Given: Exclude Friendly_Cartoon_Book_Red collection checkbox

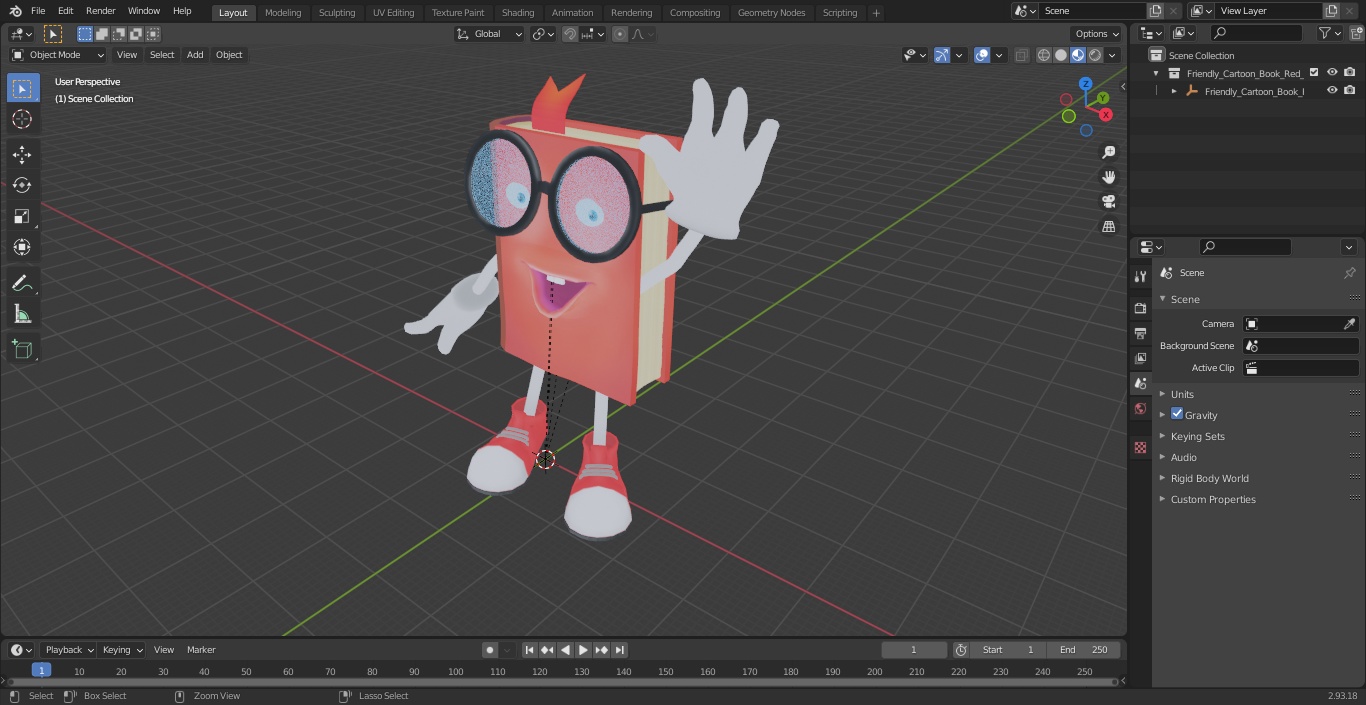Looking at the screenshot, I should click(x=1314, y=72).
